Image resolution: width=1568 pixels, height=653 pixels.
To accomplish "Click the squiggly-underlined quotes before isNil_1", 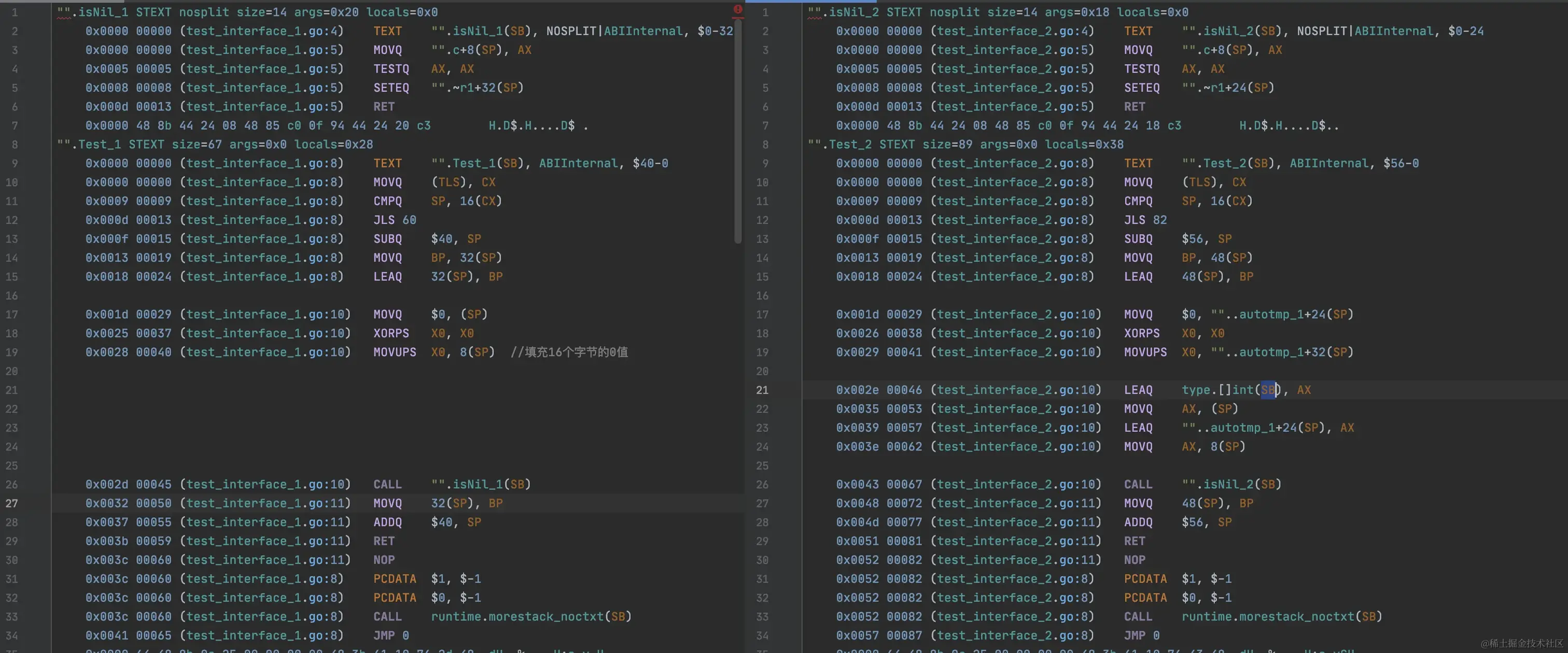I will (64, 12).
